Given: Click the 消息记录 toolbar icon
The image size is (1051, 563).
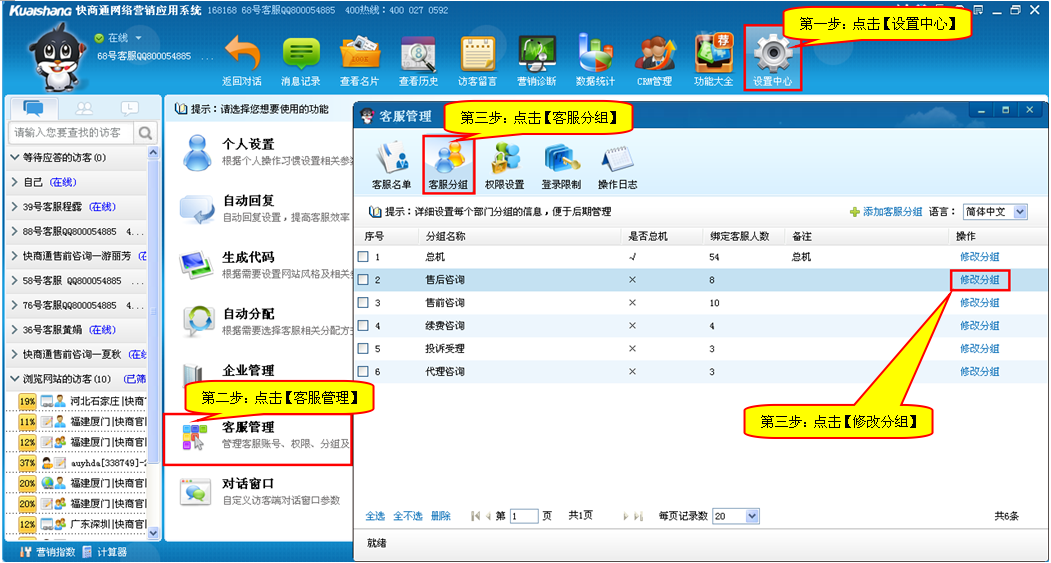Looking at the screenshot, I should point(300,55).
